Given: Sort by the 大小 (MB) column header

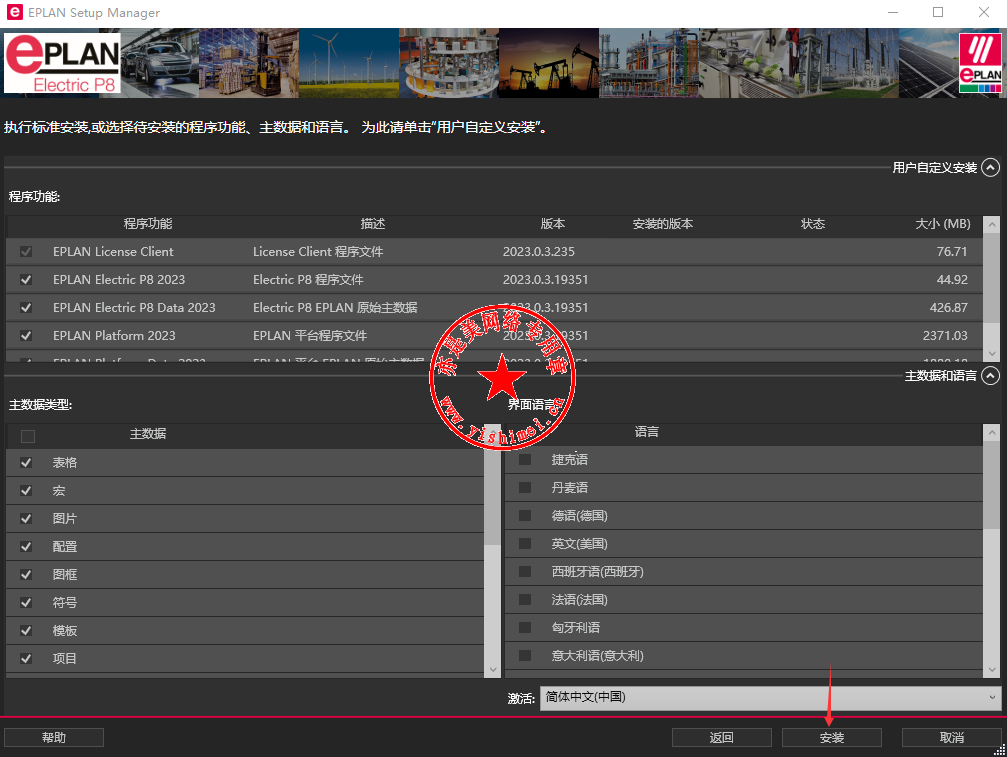Looking at the screenshot, I should point(943,224).
